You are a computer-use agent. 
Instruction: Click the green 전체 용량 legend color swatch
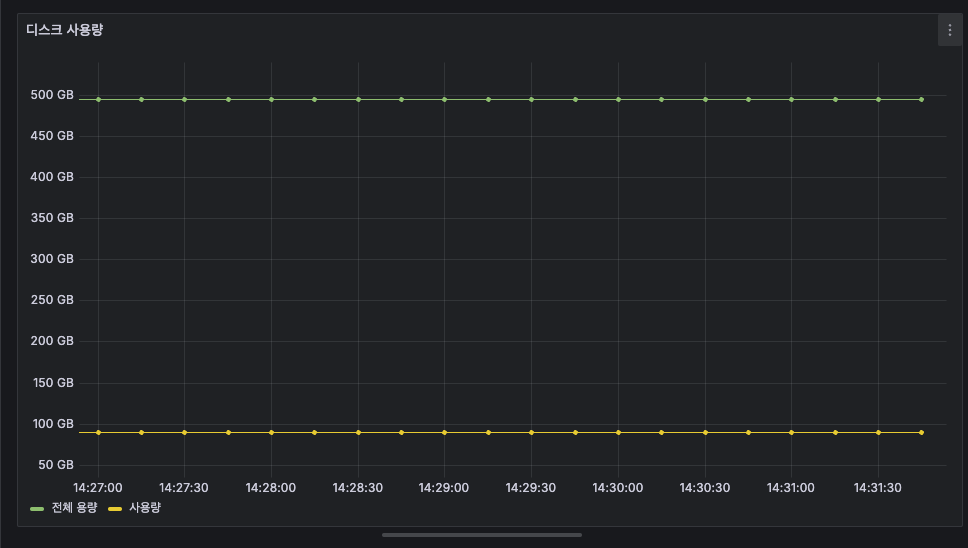37,509
